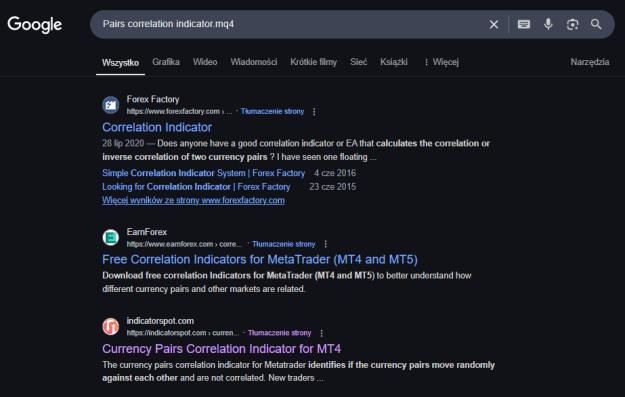Click the magnifying glass search icon
This screenshot has height=397, width=625.
(596, 24)
